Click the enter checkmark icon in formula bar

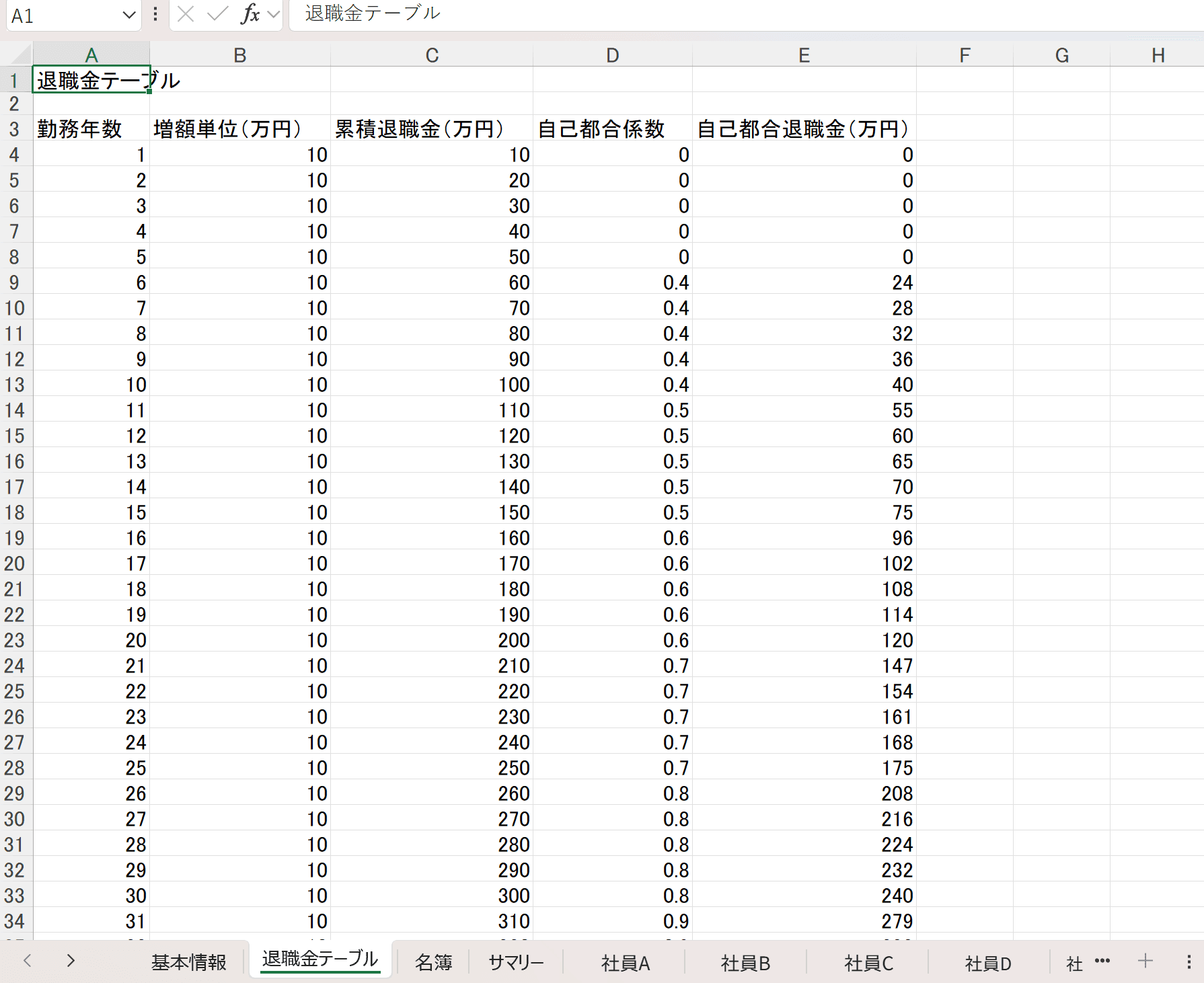217,14
